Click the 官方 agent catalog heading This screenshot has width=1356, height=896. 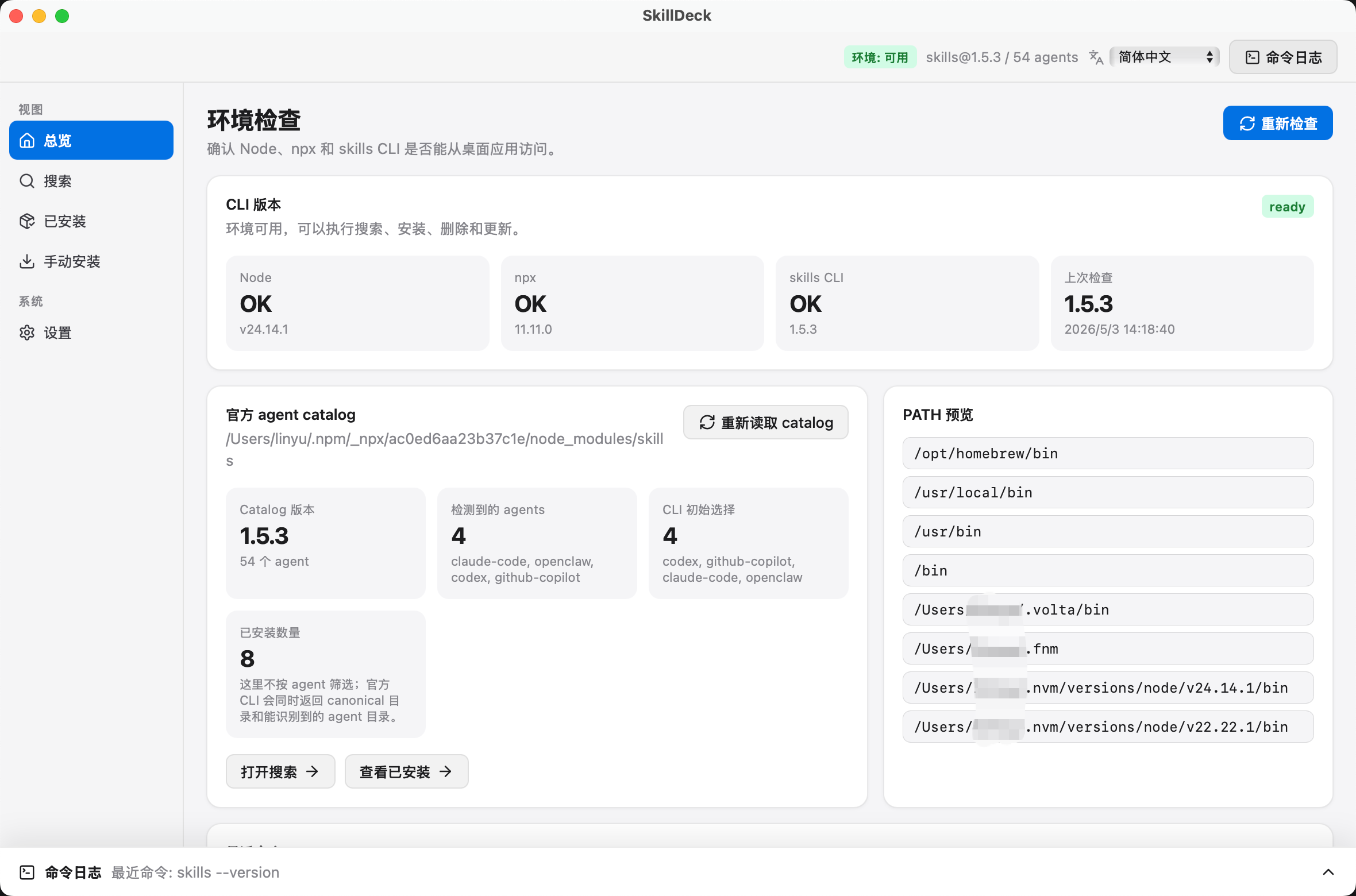(x=291, y=415)
